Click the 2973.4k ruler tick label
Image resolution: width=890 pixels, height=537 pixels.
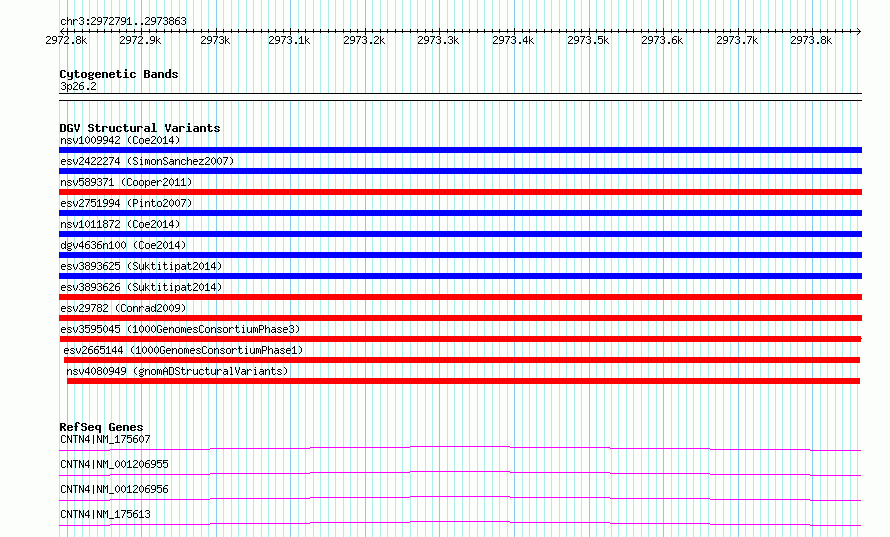click(513, 40)
